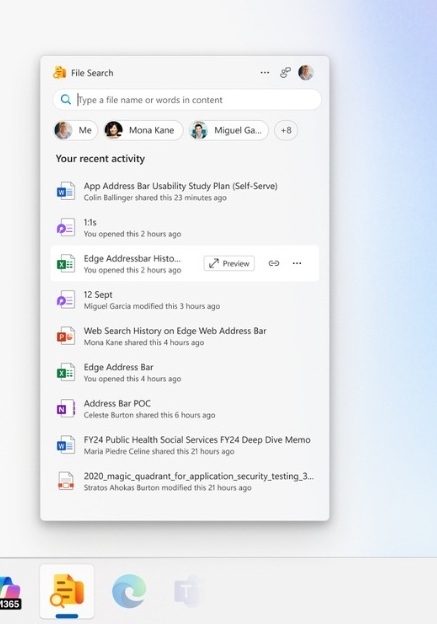The width and height of the screenshot is (437, 624).
Task: Open more actions for Edge Addressbar Histo
Action: click(x=297, y=263)
